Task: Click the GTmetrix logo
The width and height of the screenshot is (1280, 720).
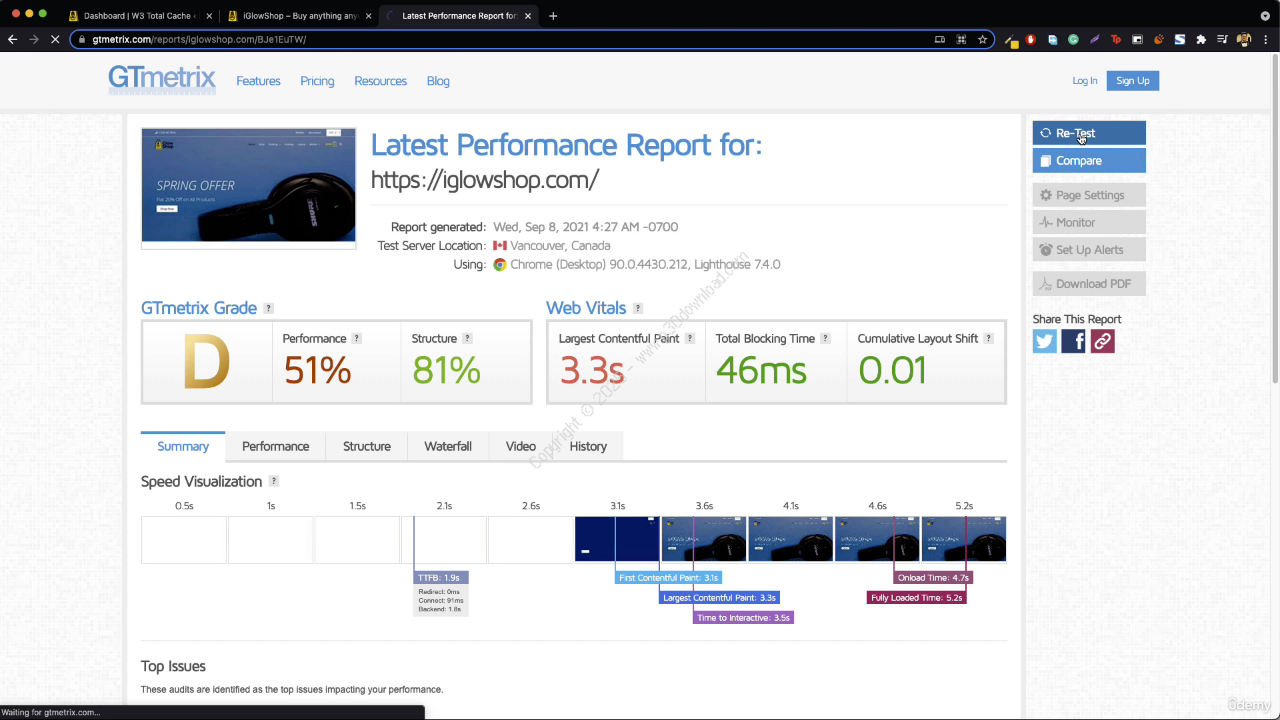Action: 162,80
